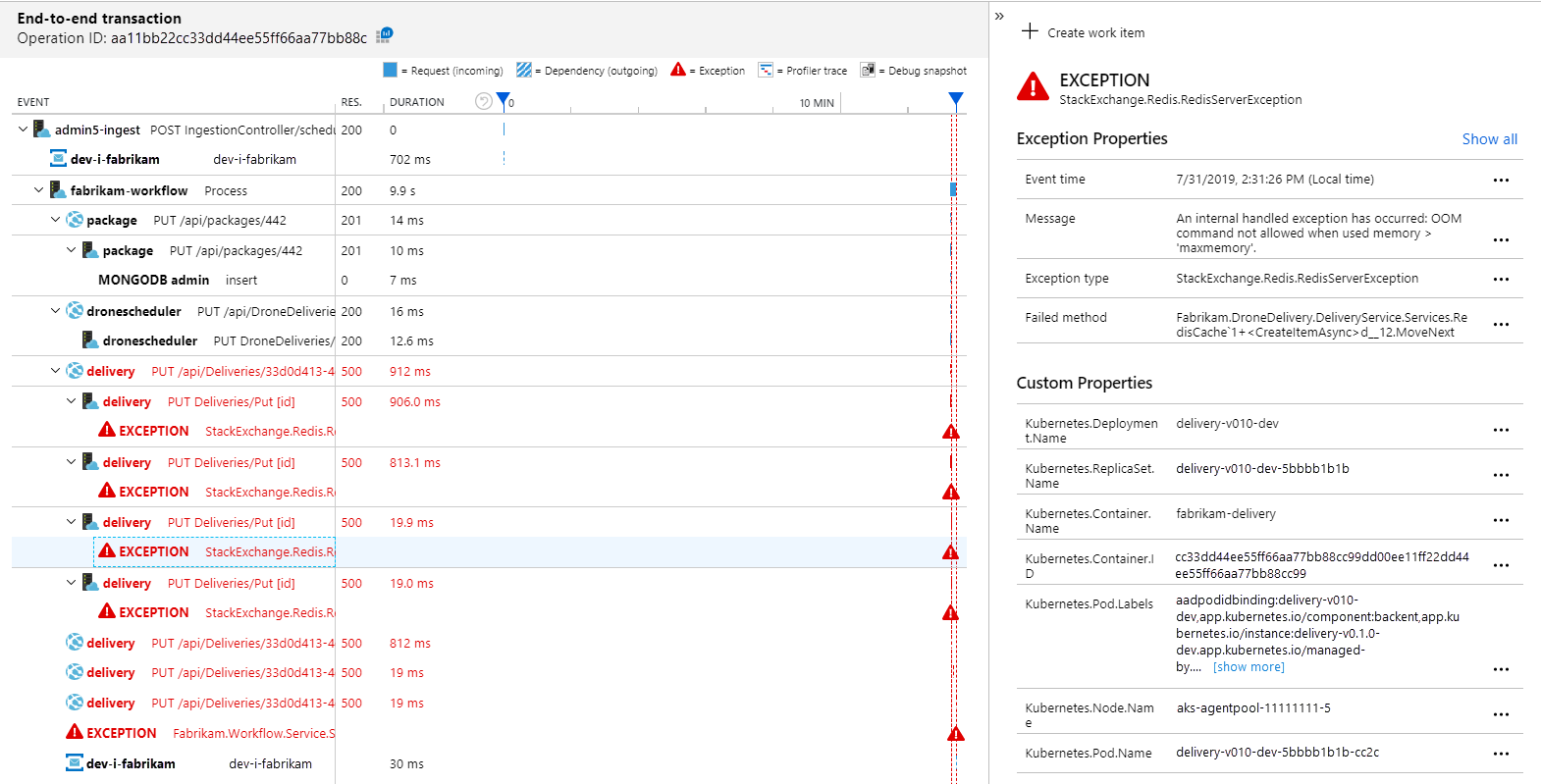Image resolution: width=1541 pixels, height=784 pixels.
Task: Click the 7/31/2019 event time value
Action: (1275, 180)
